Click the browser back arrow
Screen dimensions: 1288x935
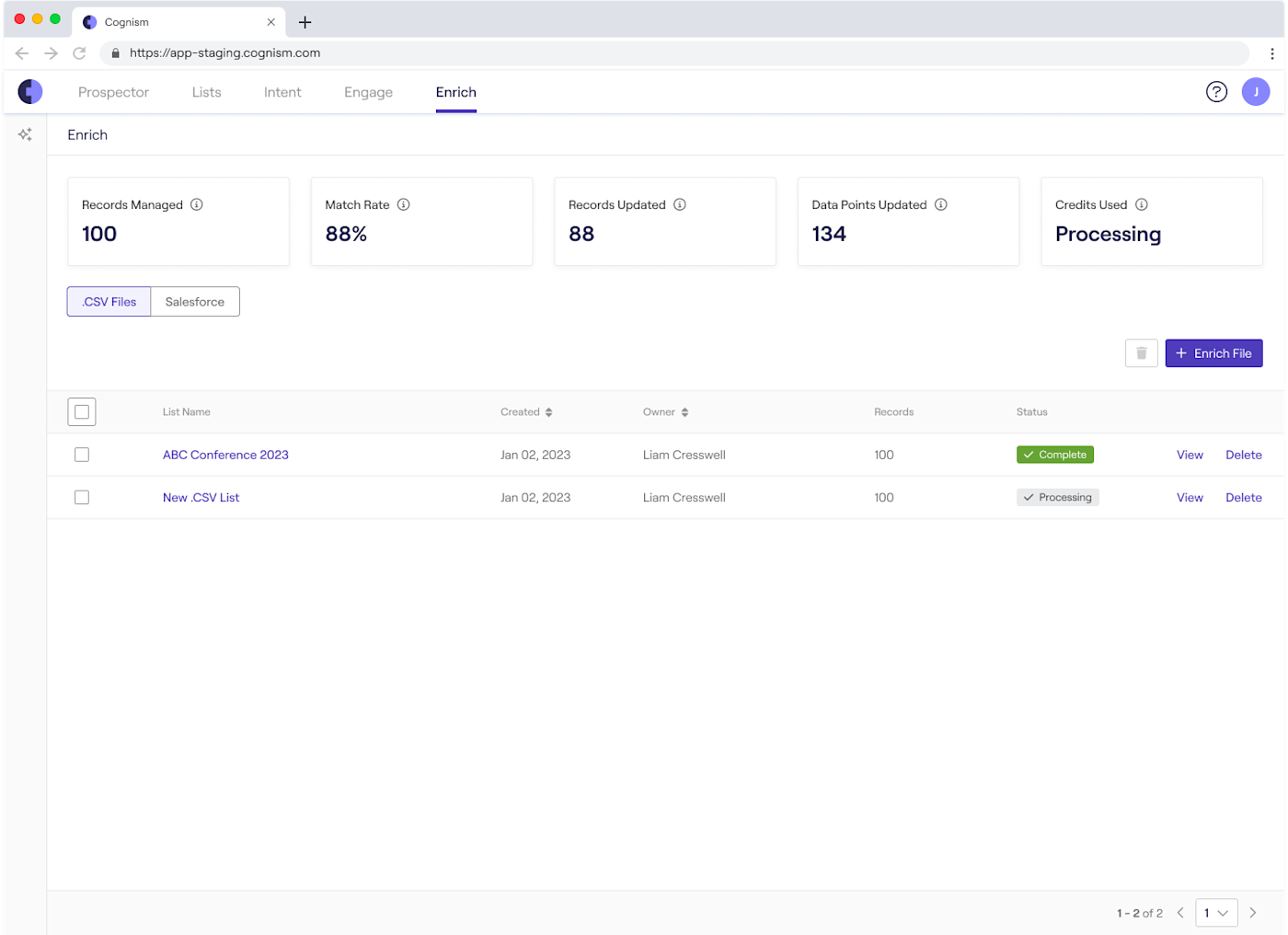click(x=22, y=53)
